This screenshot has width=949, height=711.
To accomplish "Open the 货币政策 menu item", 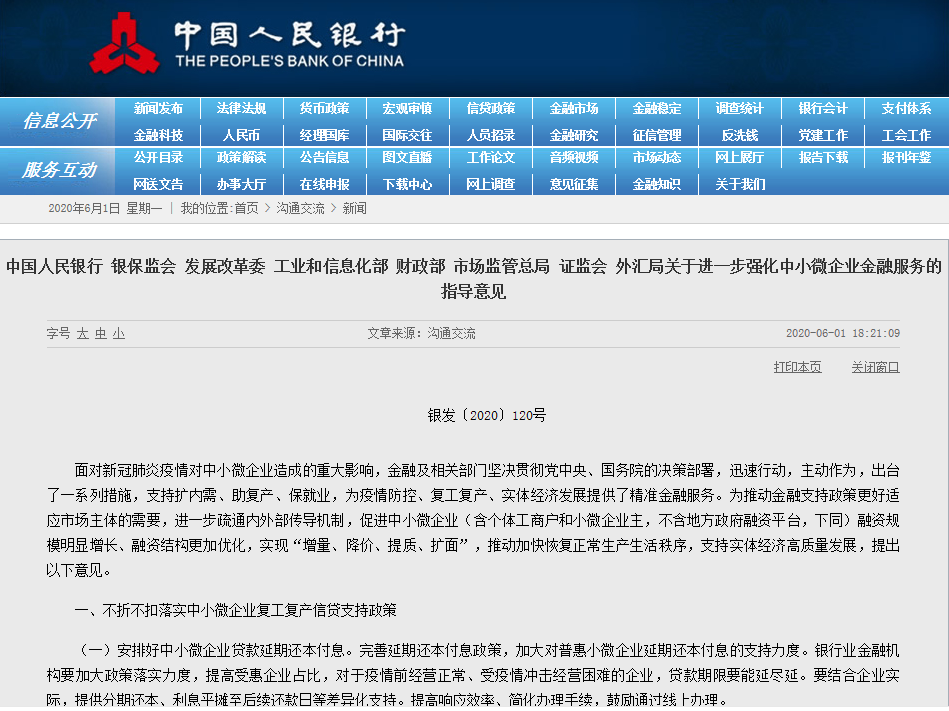I will pos(324,108).
